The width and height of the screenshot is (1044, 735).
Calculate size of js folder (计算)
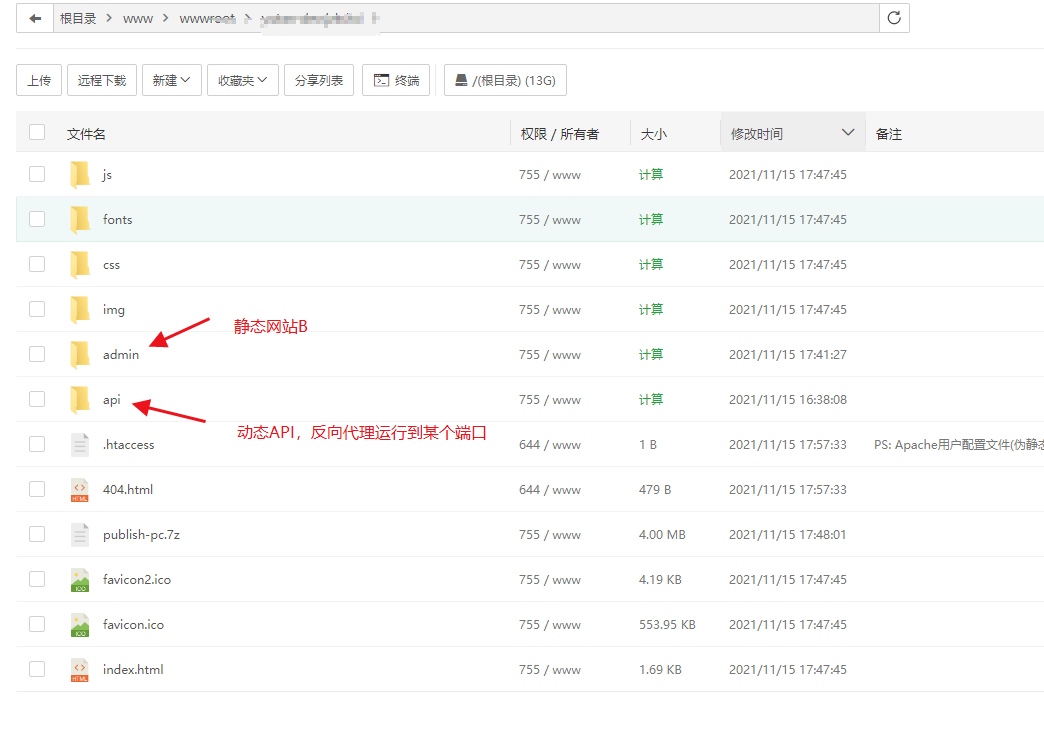(651, 174)
